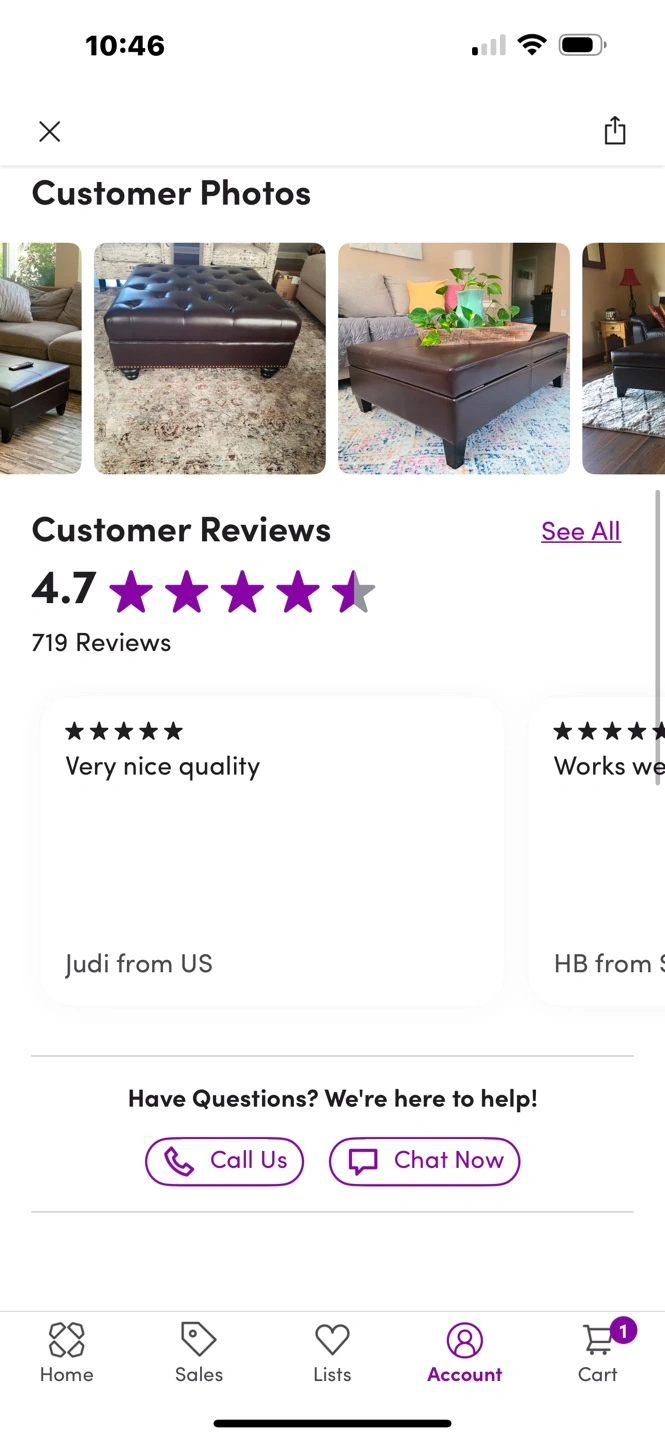Viewport: 665px width, 1440px height.
Task: Start a chat with Chat Now
Action: pos(424,1161)
